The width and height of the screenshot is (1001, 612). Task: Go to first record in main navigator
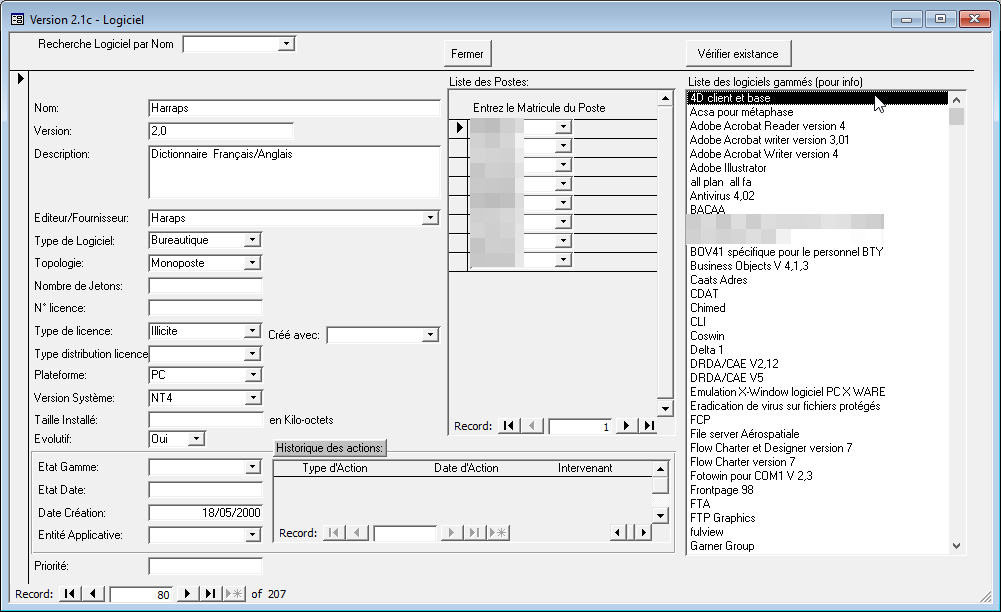[70, 593]
